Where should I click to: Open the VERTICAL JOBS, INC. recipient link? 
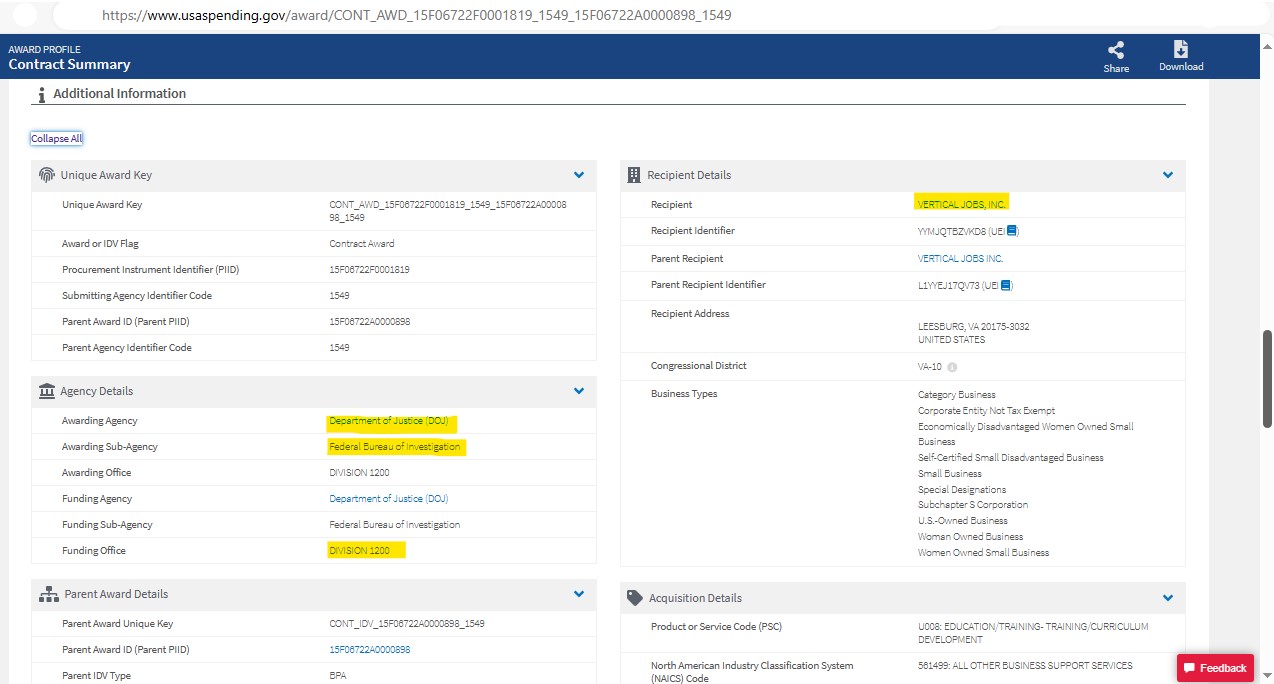point(961,204)
